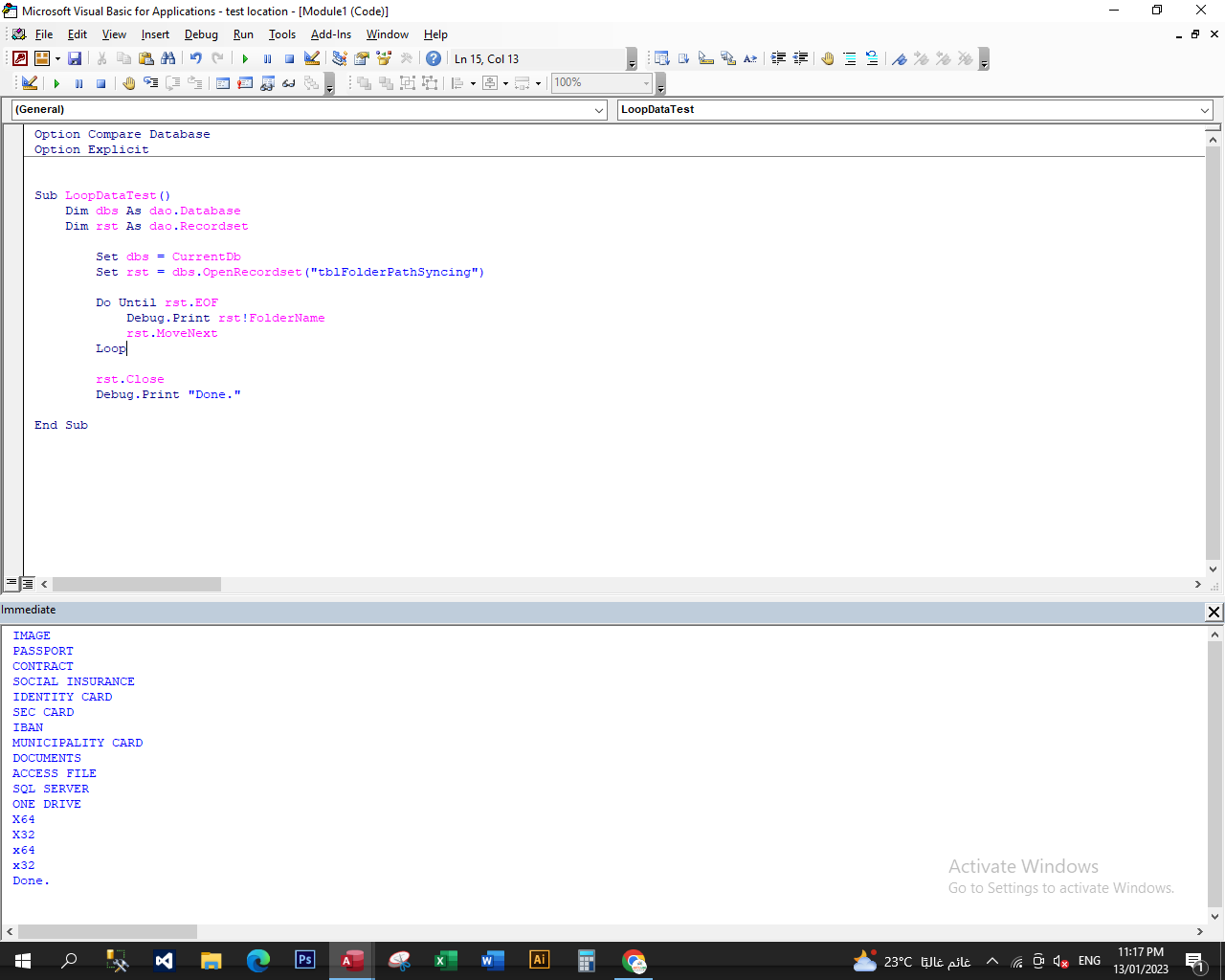Pause execution with the Debug toolbar Break icon
1225x980 pixels.
(x=78, y=83)
